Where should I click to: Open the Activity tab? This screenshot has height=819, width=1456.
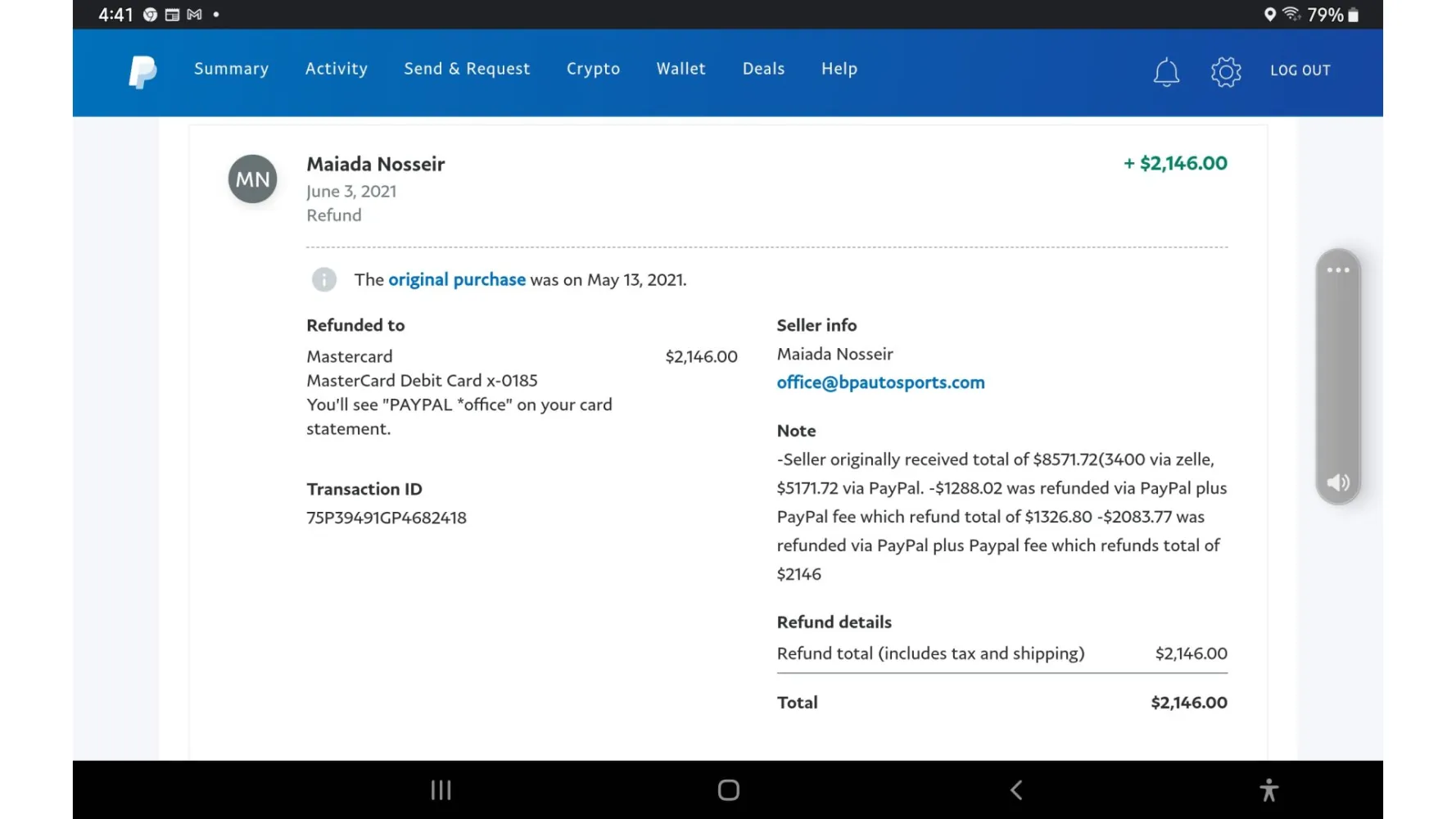pyautogui.click(x=337, y=69)
